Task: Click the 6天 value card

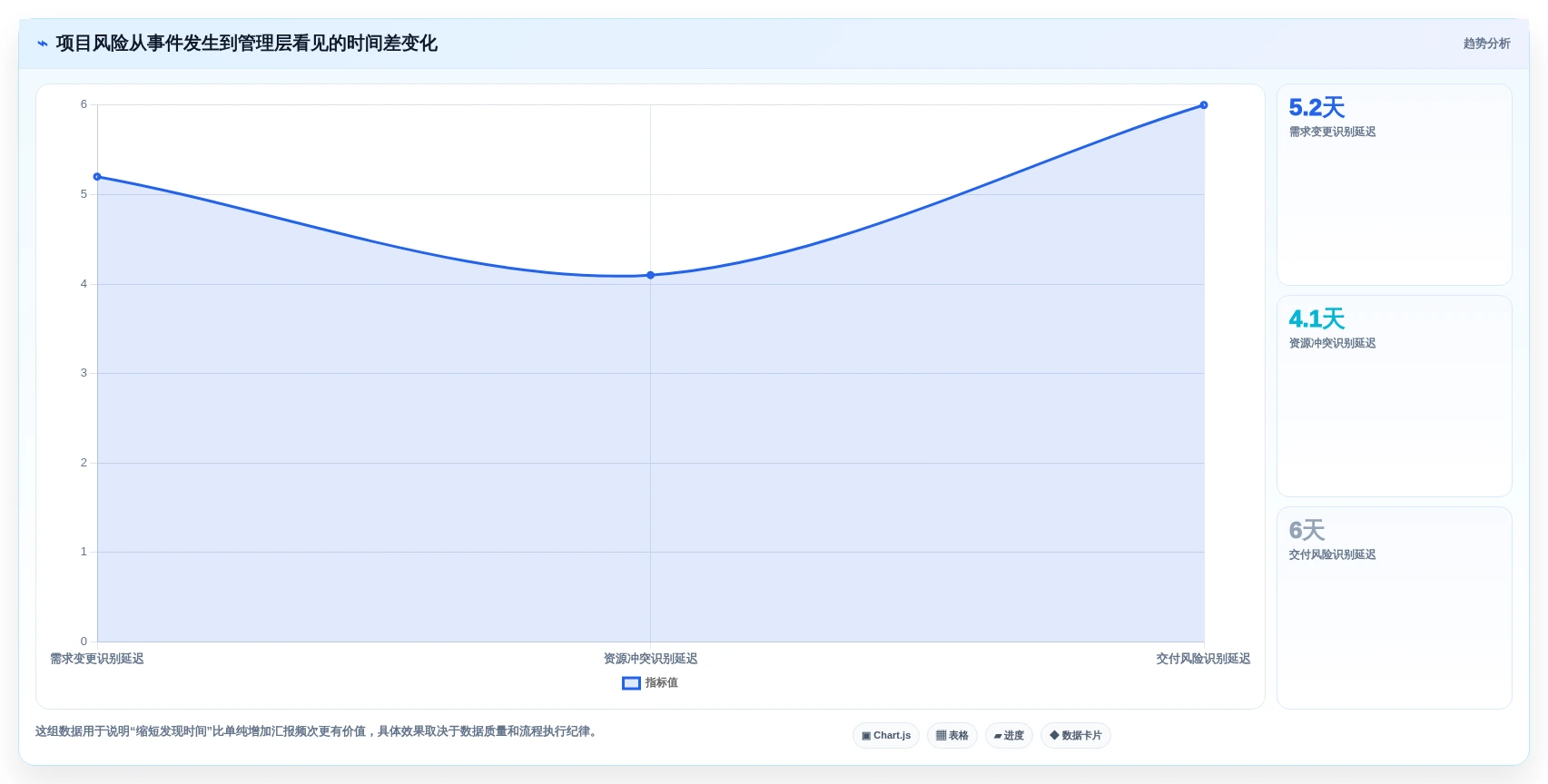Action: 1395,608
